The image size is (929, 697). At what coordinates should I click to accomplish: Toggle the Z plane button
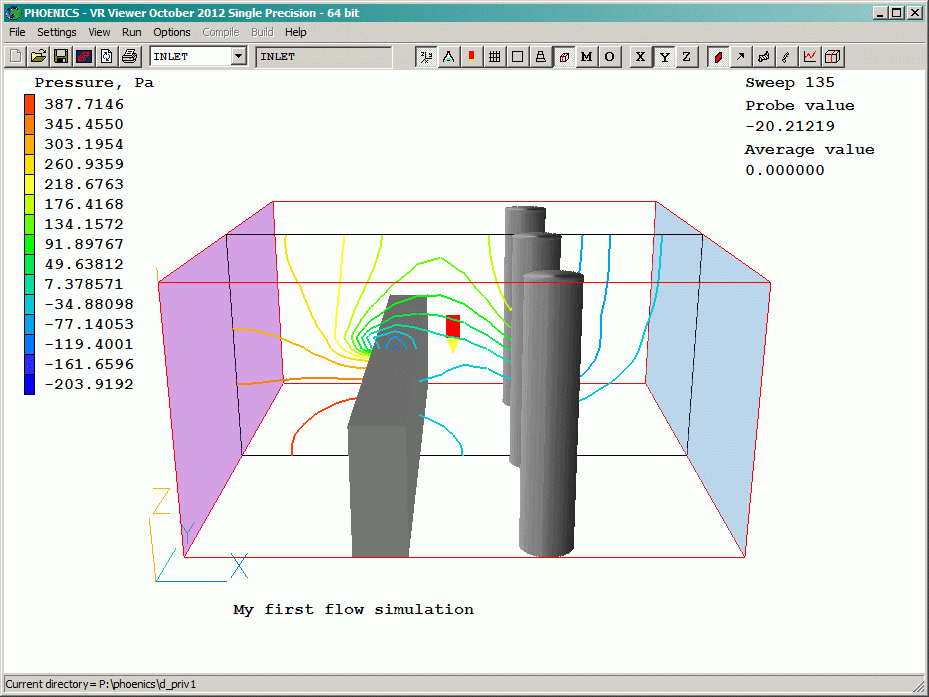[x=686, y=57]
